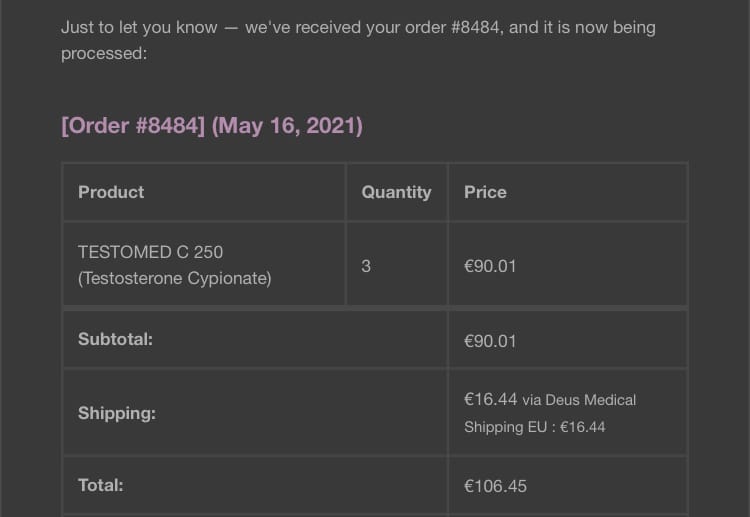Click the €16.44 via Deus Medical text

[550, 399]
